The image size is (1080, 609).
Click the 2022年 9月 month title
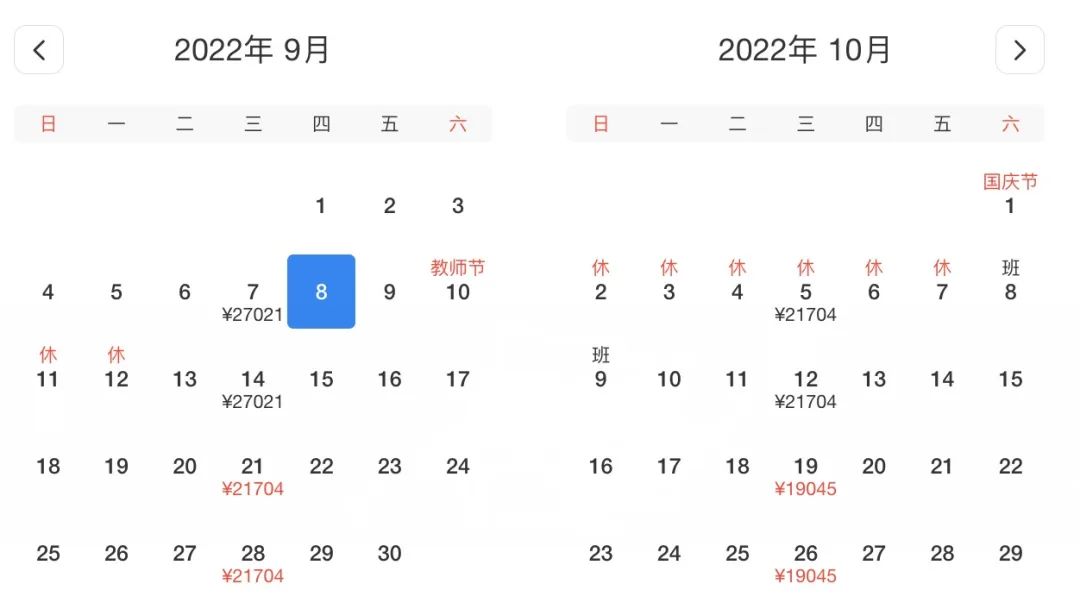252,50
